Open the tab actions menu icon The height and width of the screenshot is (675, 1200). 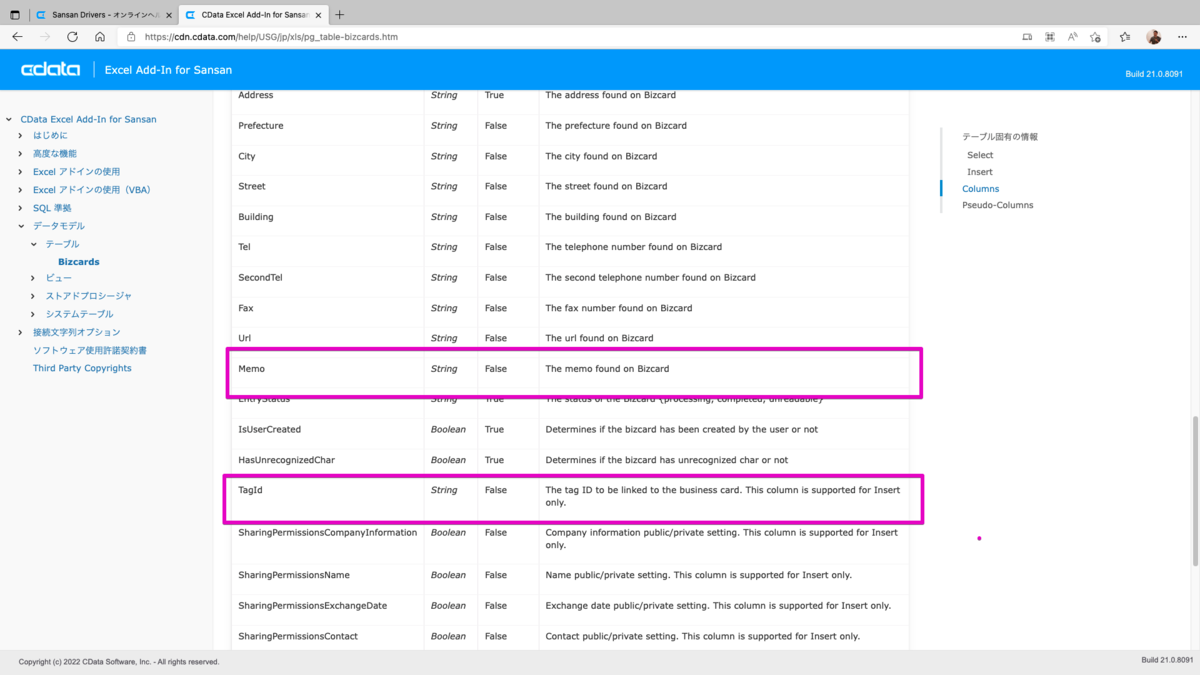pyautogui.click(x=15, y=15)
